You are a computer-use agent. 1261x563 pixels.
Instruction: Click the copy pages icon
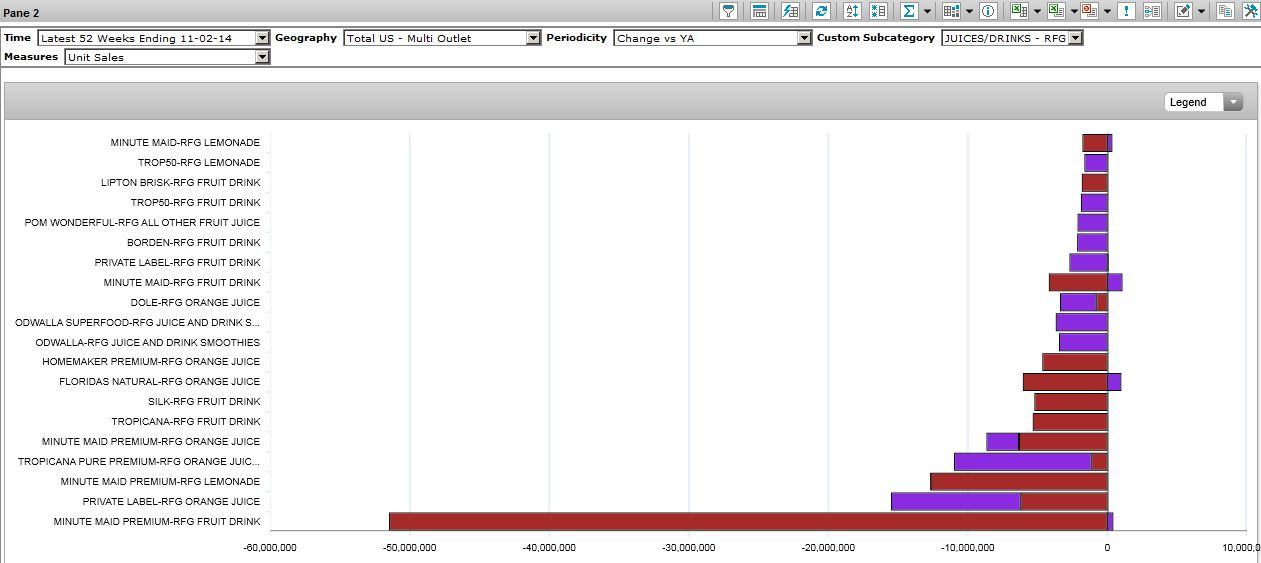[1225, 11]
